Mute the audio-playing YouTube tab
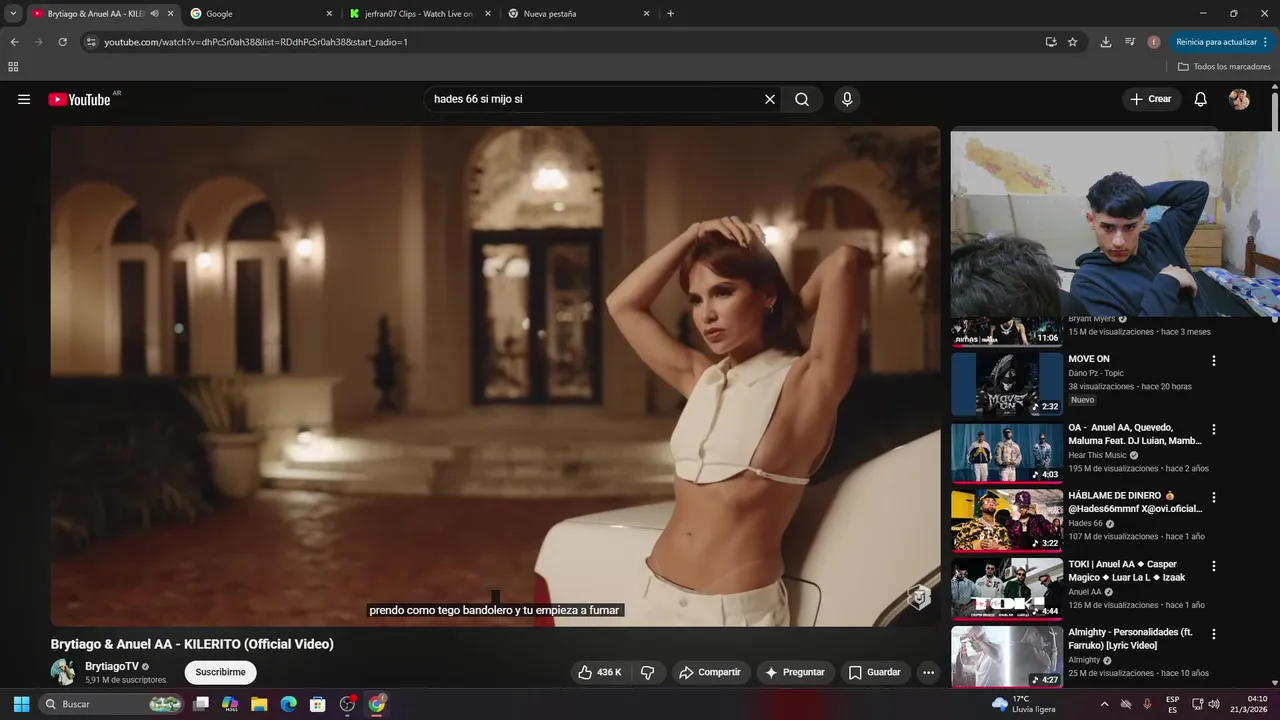 tap(155, 14)
